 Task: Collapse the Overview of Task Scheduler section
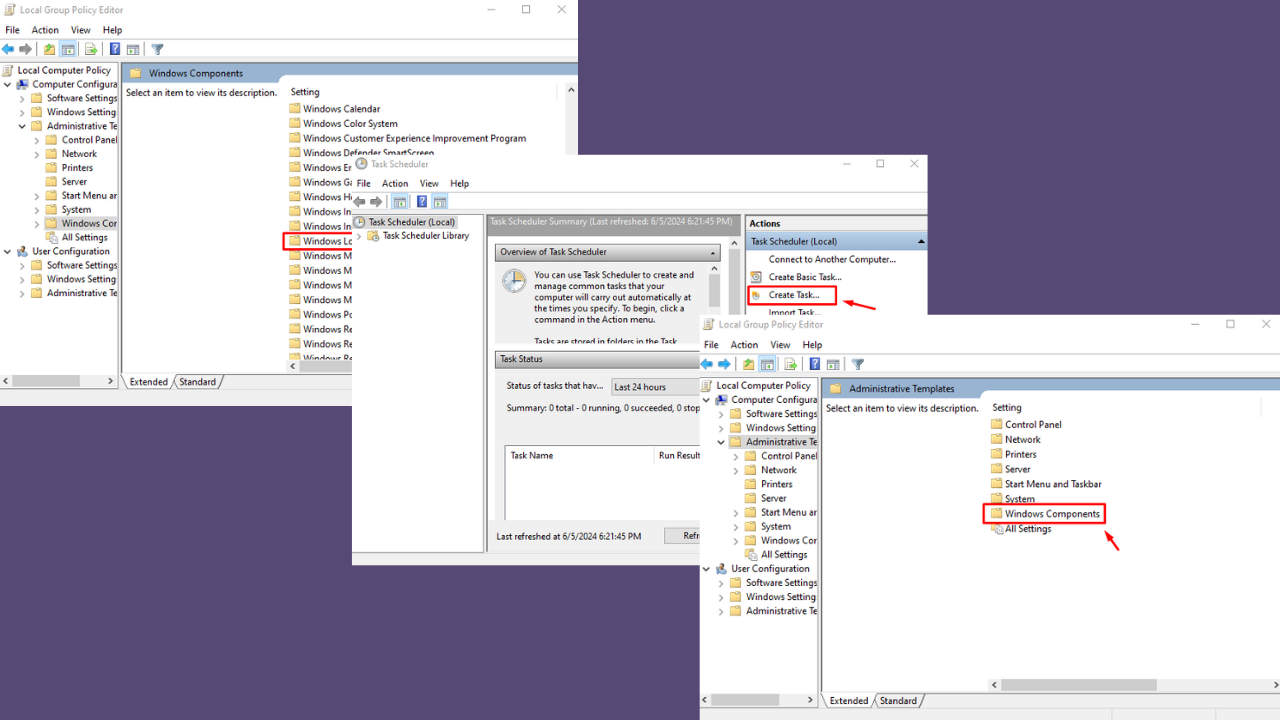coord(713,253)
